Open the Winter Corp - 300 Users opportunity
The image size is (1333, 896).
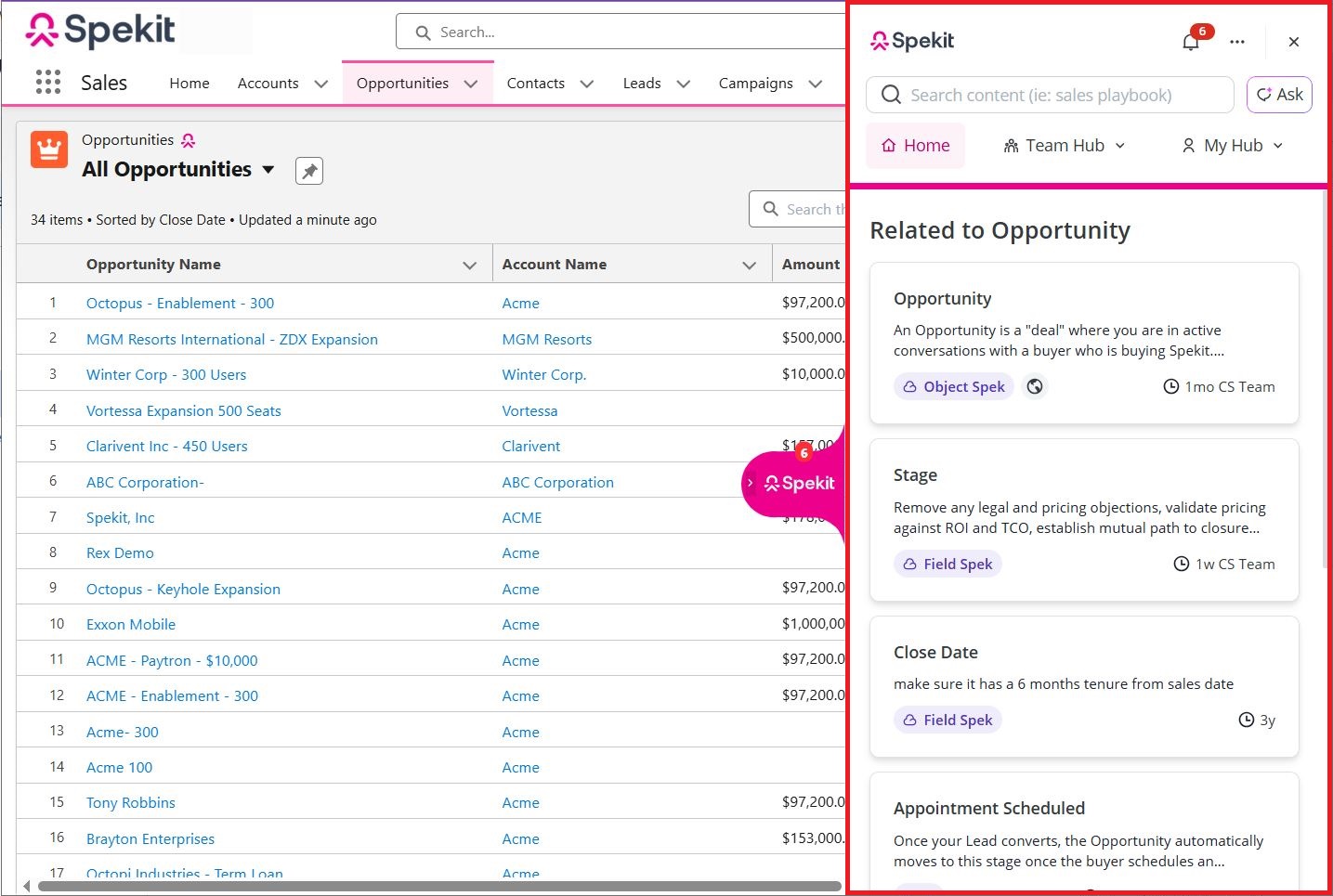point(166,374)
